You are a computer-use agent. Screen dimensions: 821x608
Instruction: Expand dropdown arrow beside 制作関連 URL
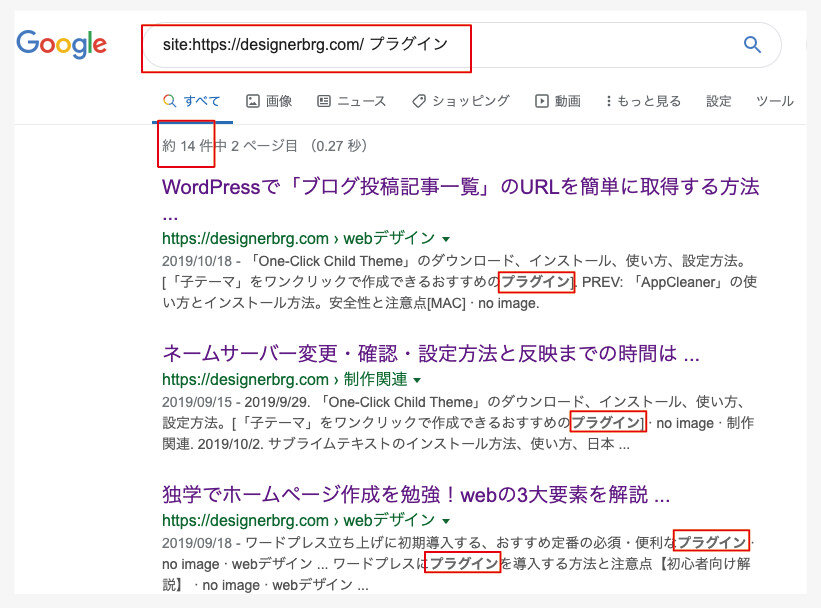tap(418, 381)
